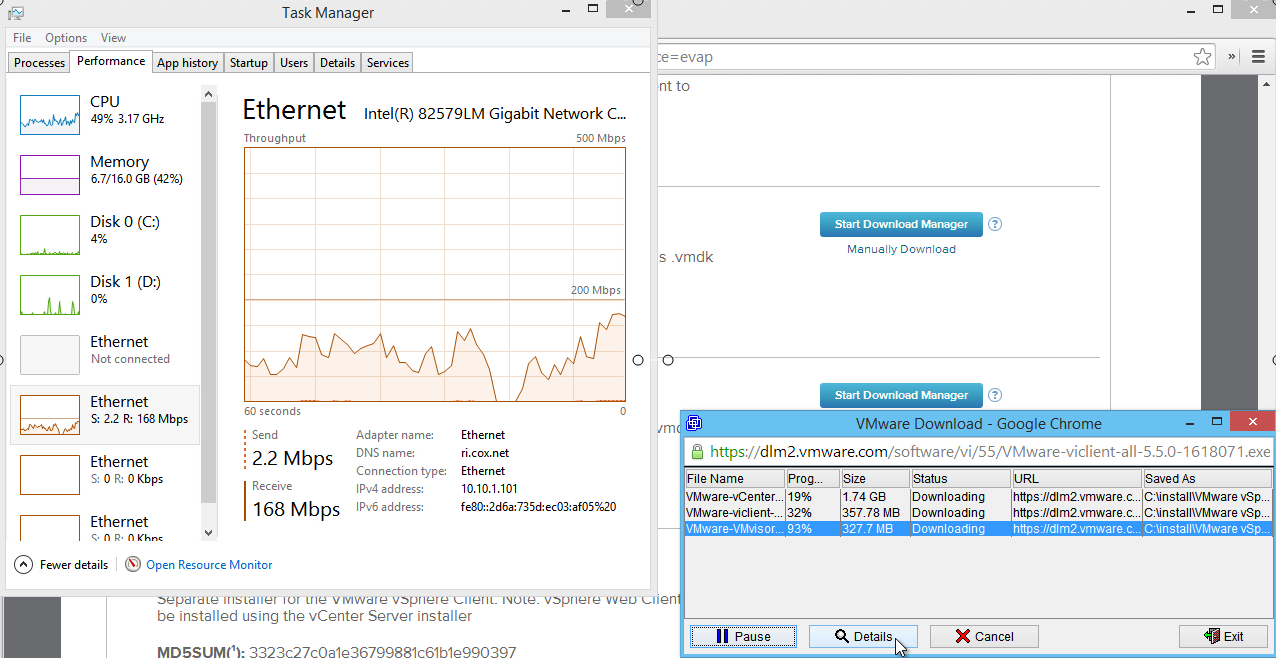The height and width of the screenshot is (658, 1276).
Task: Open the File menu in Task Manager
Action: 22,38
